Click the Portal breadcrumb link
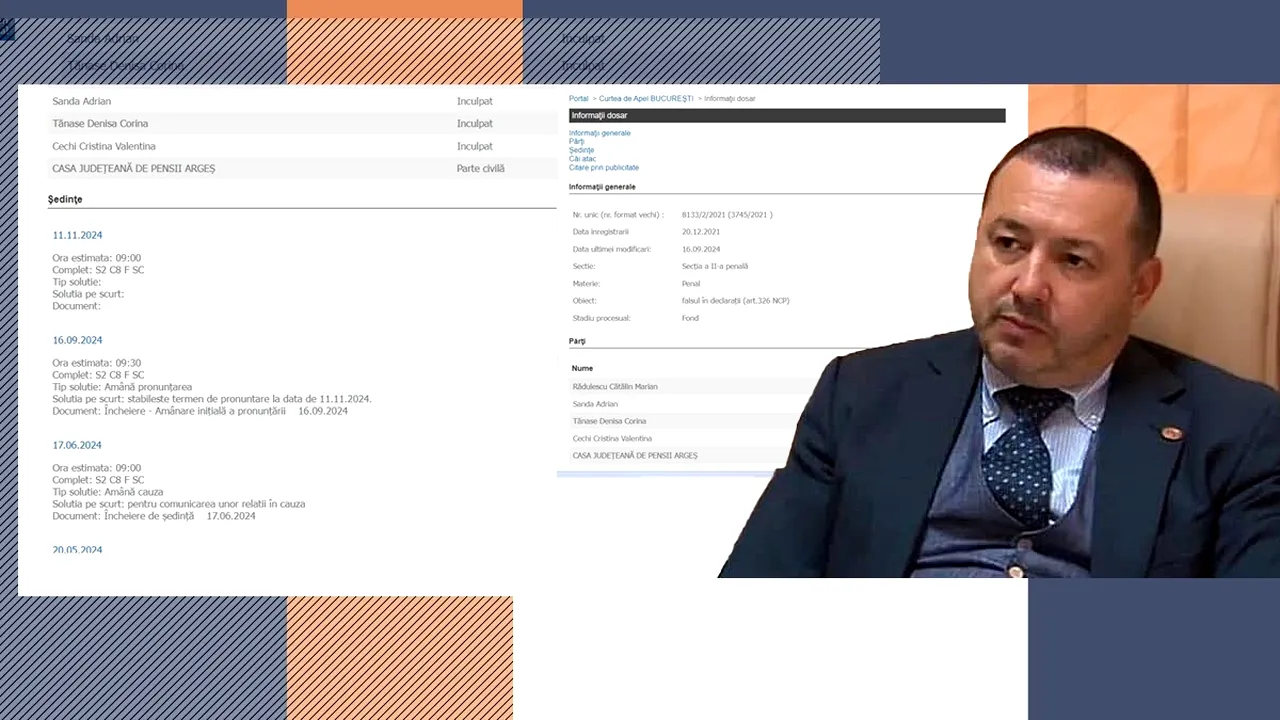The height and width of the screenshot is (720, 1280). click(x=578, y=99)
